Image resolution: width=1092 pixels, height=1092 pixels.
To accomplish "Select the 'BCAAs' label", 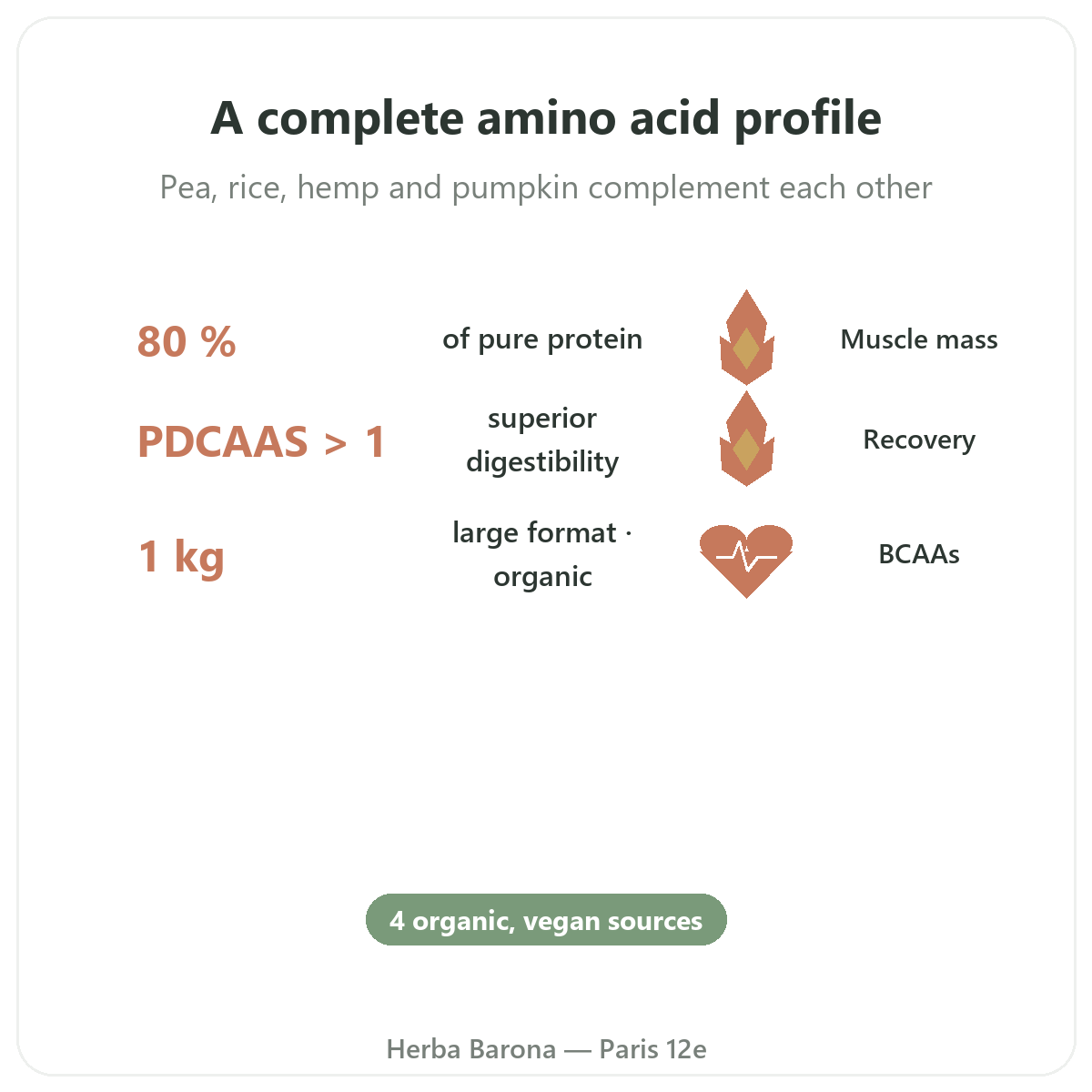I will (919, 554).
